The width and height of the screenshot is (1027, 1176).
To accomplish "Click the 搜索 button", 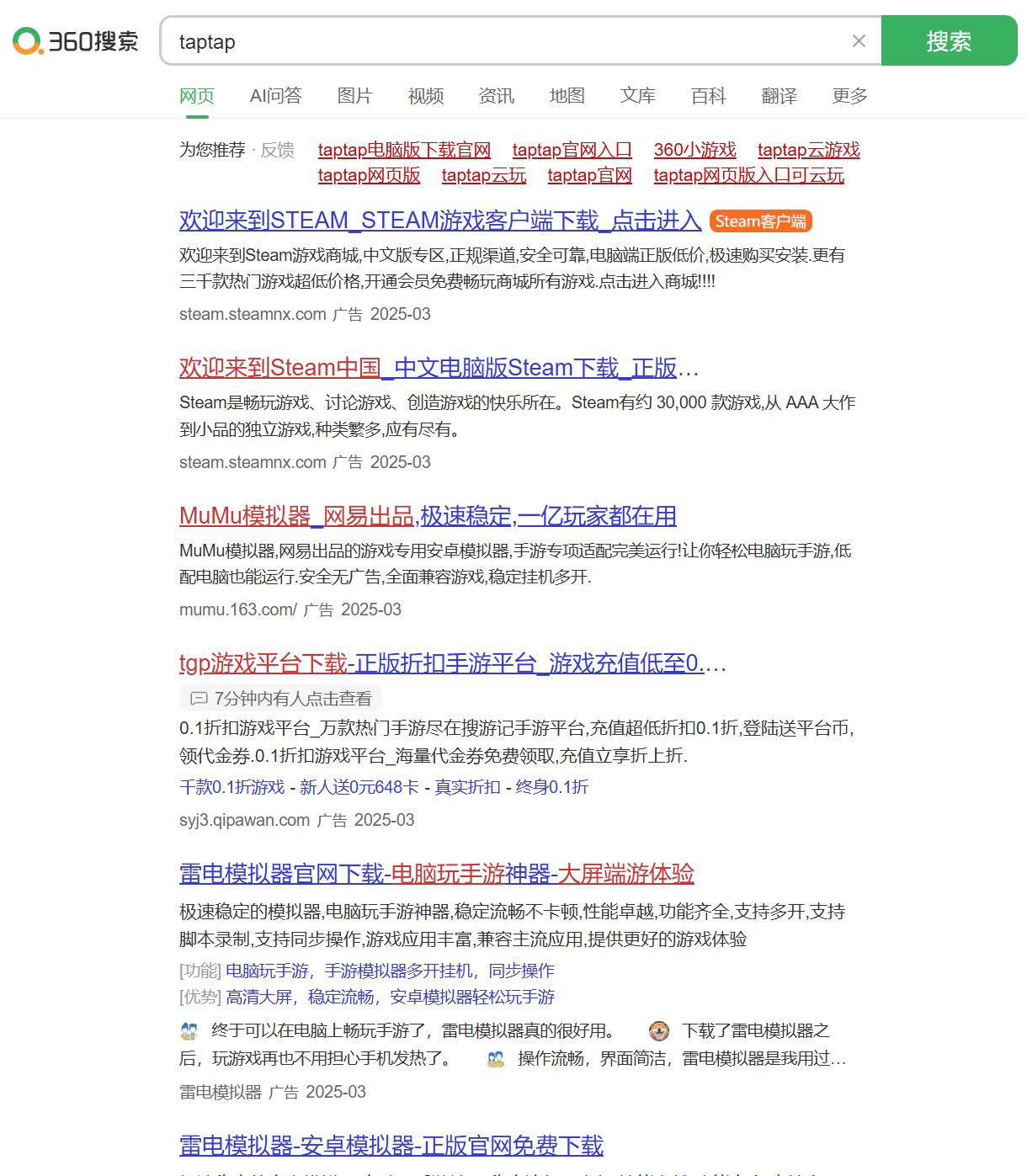I will coord(950,40).
